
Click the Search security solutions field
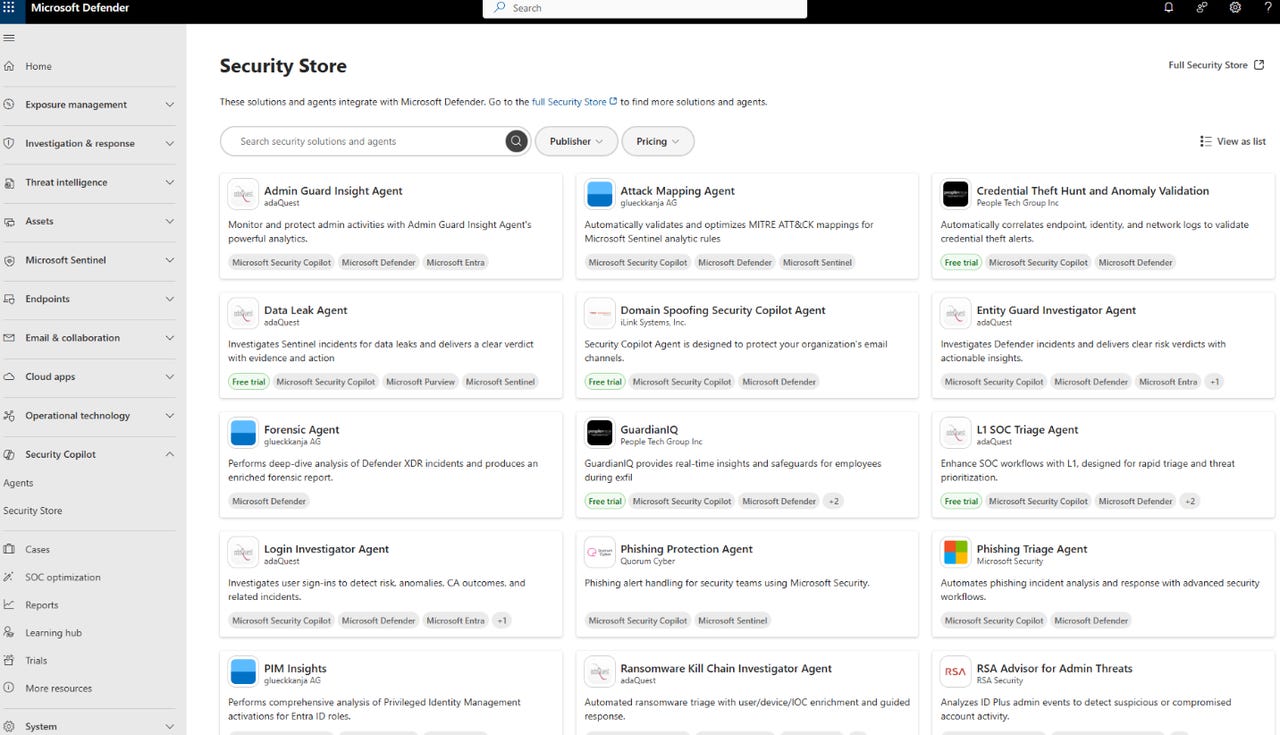(x=365, y=141)
